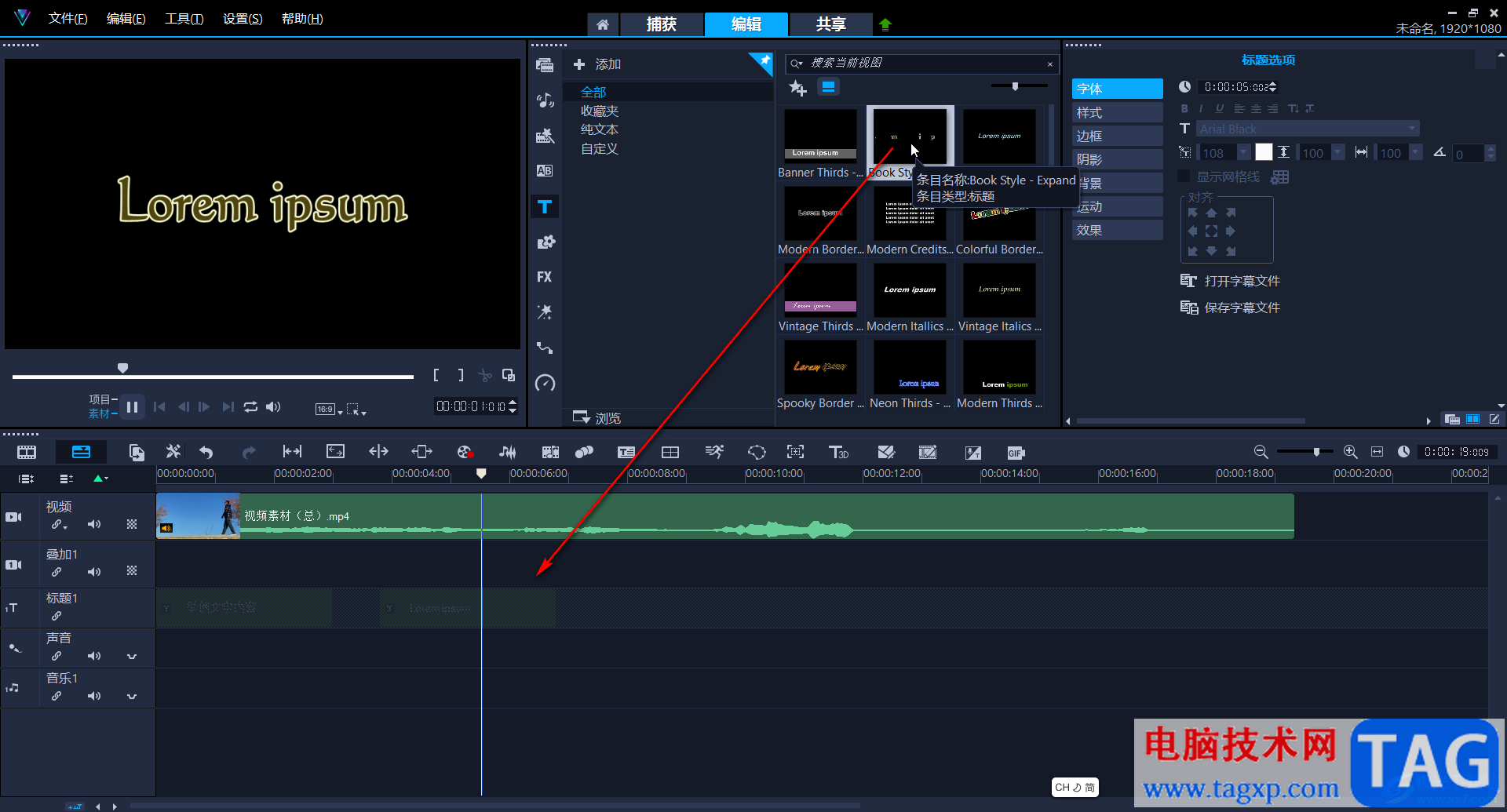Open the Transitions library panel
Screen dimensions: 1507x812
pyautogui.click(x=545, y=170)
